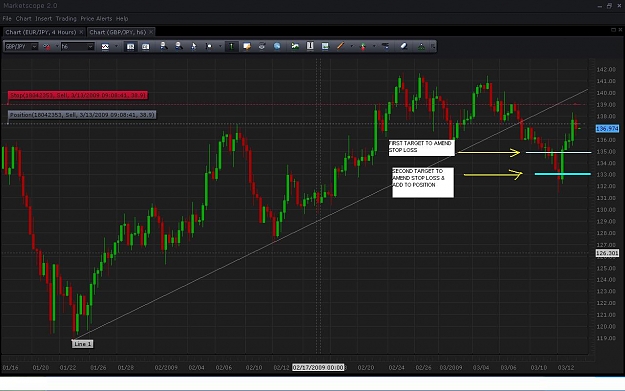The width and height of the screenshot is (625, 391).
Task: Restore the inner chart window
Action: (613, 30)
